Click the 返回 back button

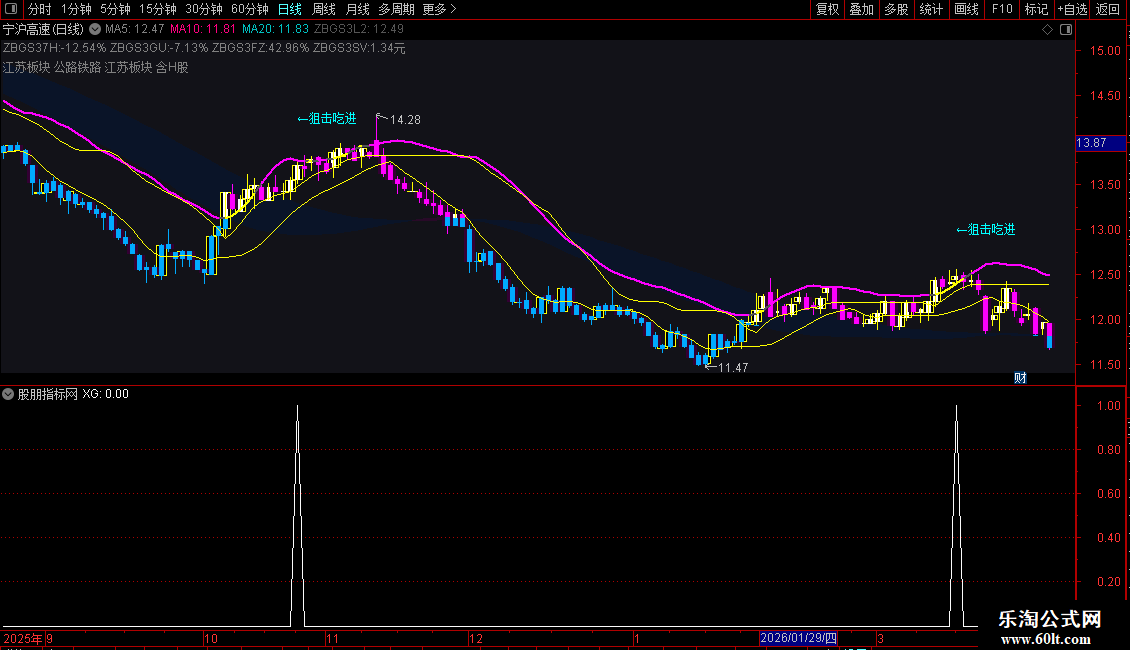pos(1108,9)
